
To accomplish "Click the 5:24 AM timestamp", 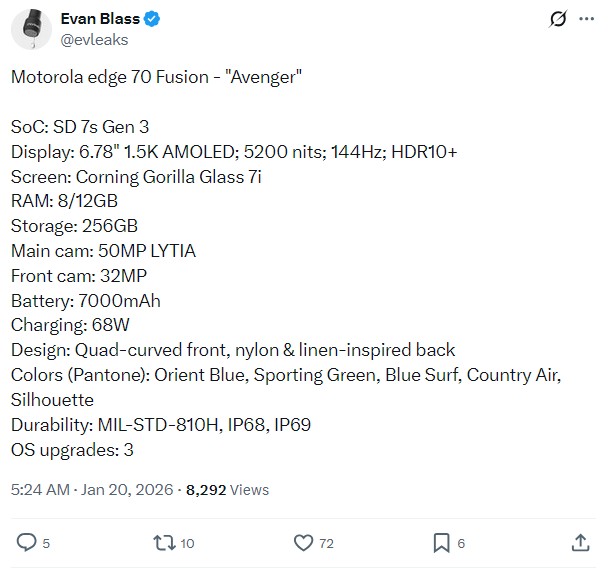I will [x=40, y=490].
